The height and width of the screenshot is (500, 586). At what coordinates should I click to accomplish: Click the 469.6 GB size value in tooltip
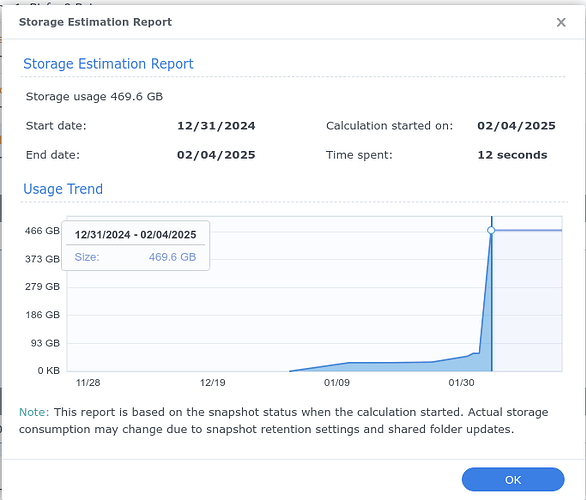pyautogui.click(x=172, y=257)
